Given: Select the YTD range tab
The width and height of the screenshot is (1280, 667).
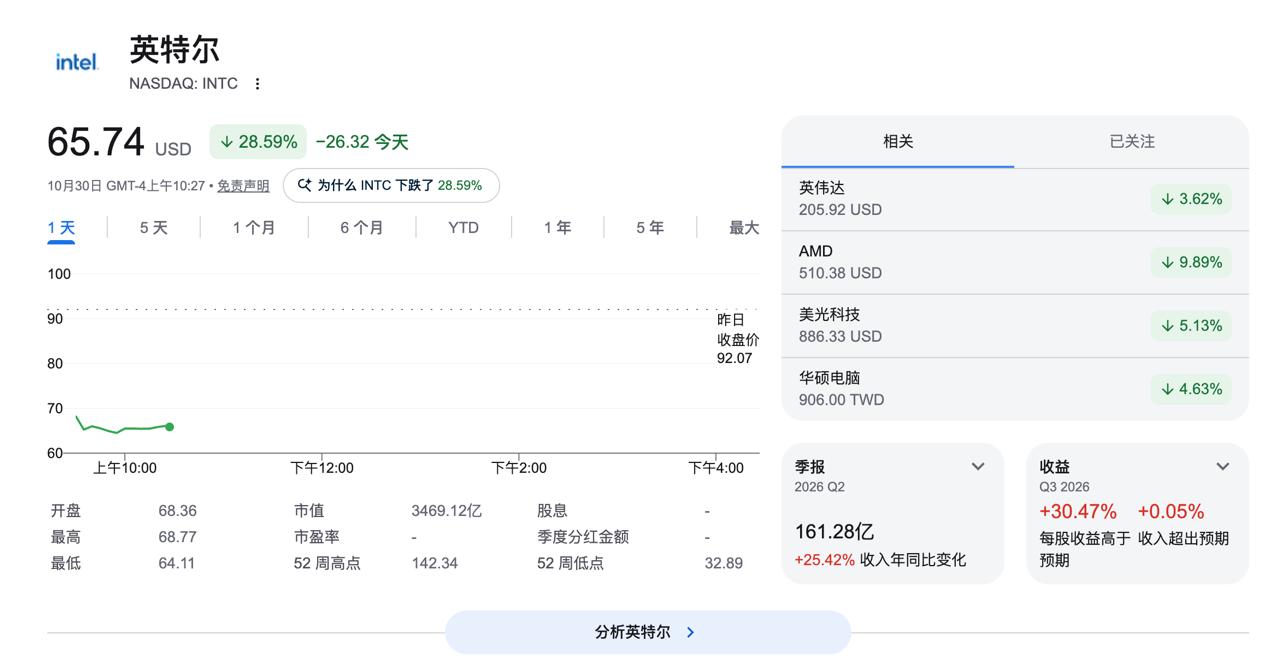Looking at the screenshot, I should click(463, 228).
